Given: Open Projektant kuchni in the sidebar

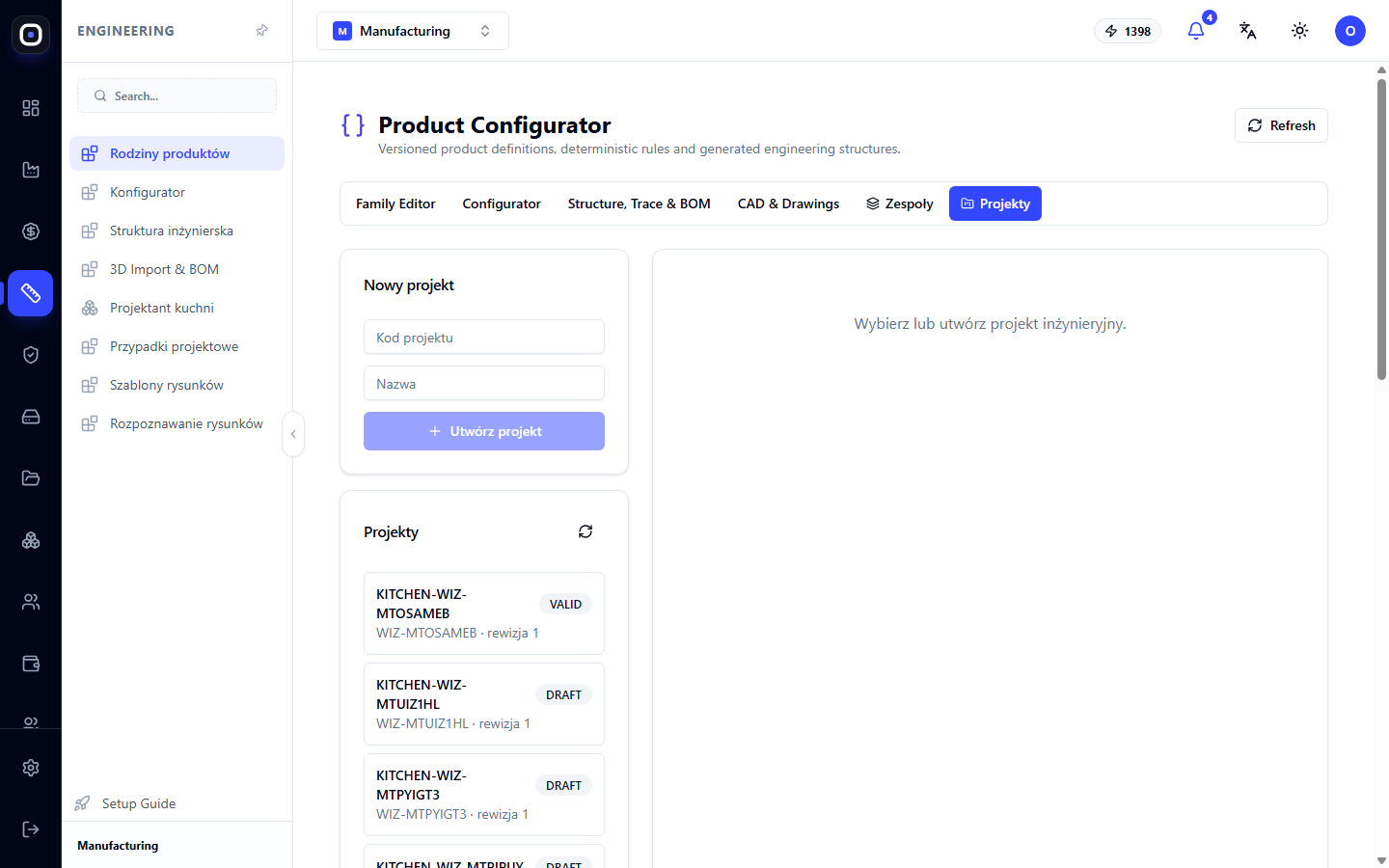Looking at the screenshot, I should (177, 308).
